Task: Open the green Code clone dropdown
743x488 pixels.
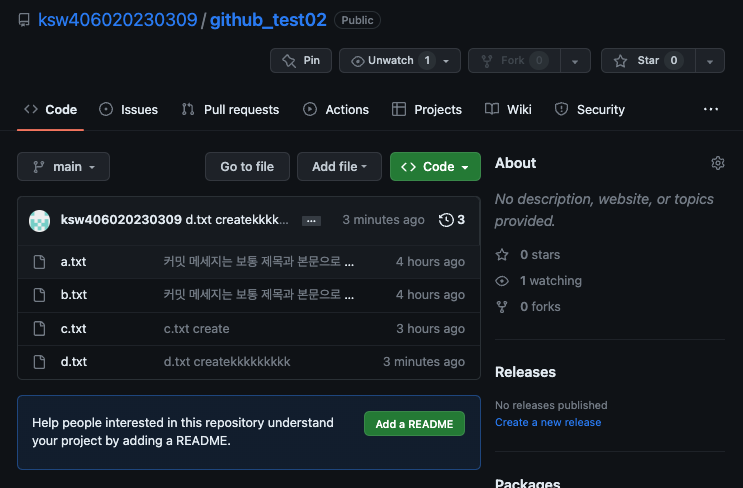Action: 435,166
